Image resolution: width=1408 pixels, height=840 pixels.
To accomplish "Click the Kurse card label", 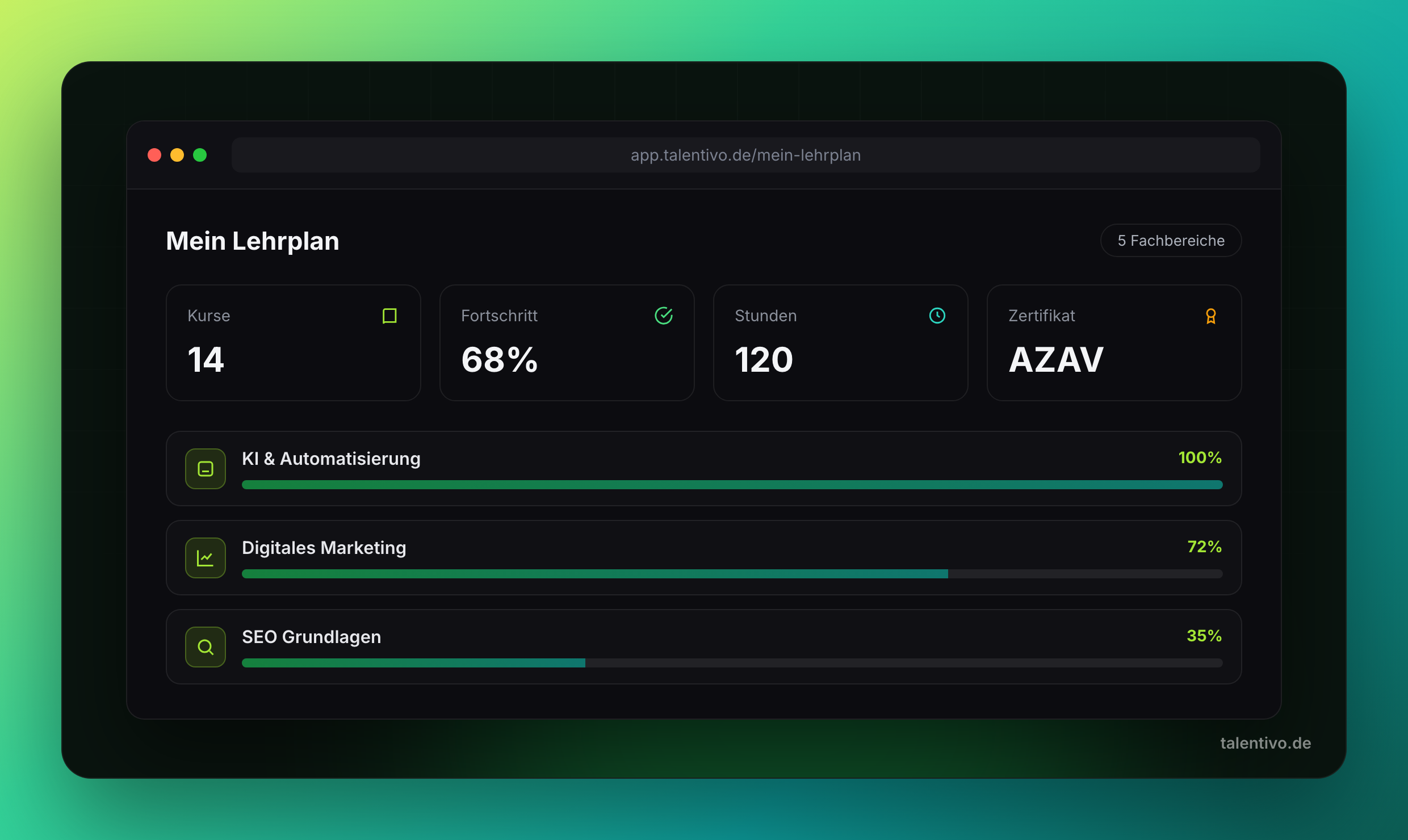I will 209,316.
